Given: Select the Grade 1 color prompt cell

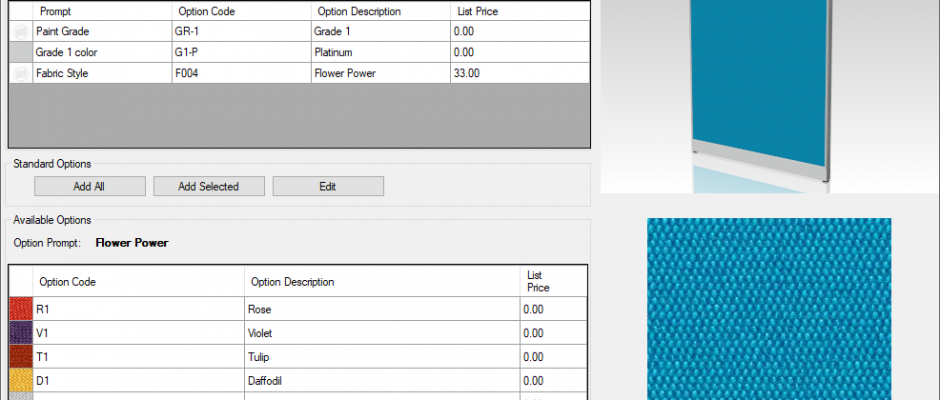Looking at the screenshot, I should 103,52.
